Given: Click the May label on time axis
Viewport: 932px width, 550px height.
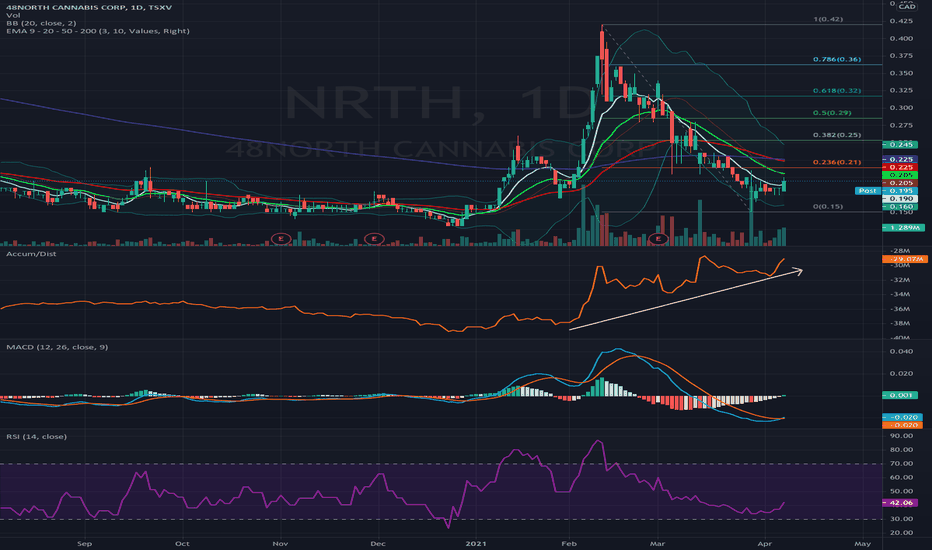Looking at the screenshot, I should (862, 543).
